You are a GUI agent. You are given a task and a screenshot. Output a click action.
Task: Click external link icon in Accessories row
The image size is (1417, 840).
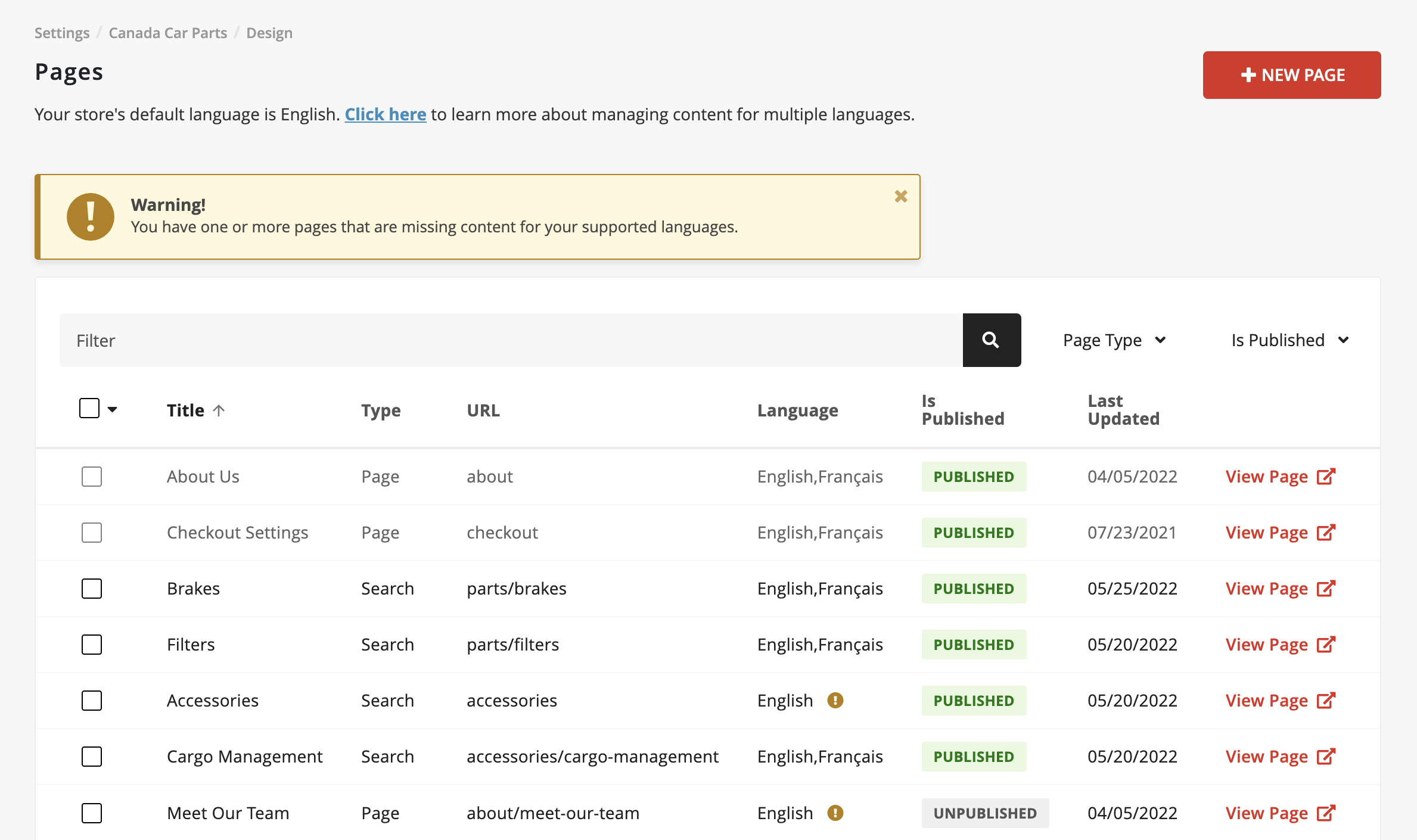tap(1326, 701)
